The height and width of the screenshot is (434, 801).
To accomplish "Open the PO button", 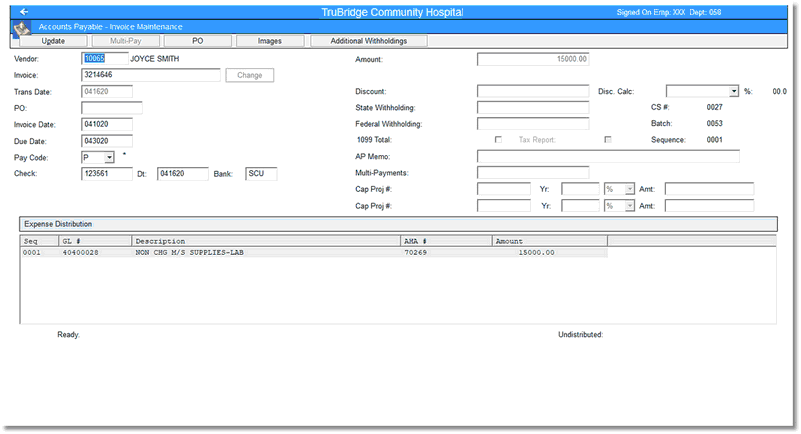I will (x=198, y=41).
